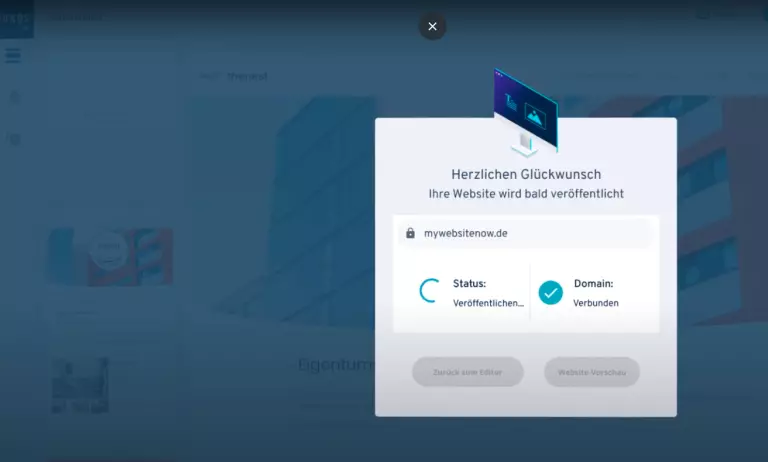This screenshot has height=462, width=768.
Task: Click the Website Vorschau button
Action: click(x=592, y=372)
